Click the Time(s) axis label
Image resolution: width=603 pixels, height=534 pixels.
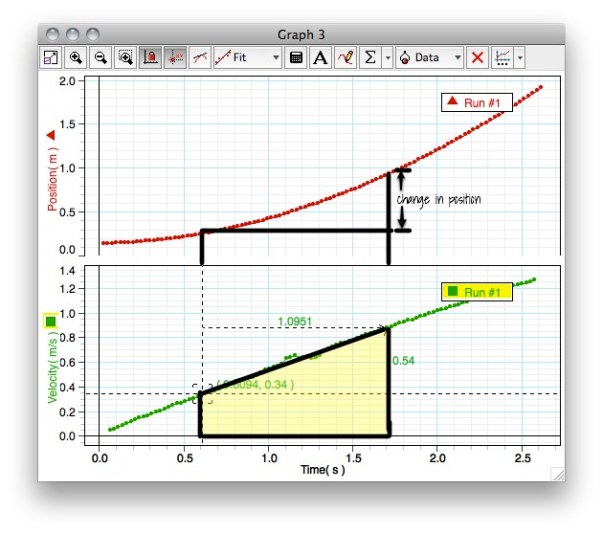point(323,470)
